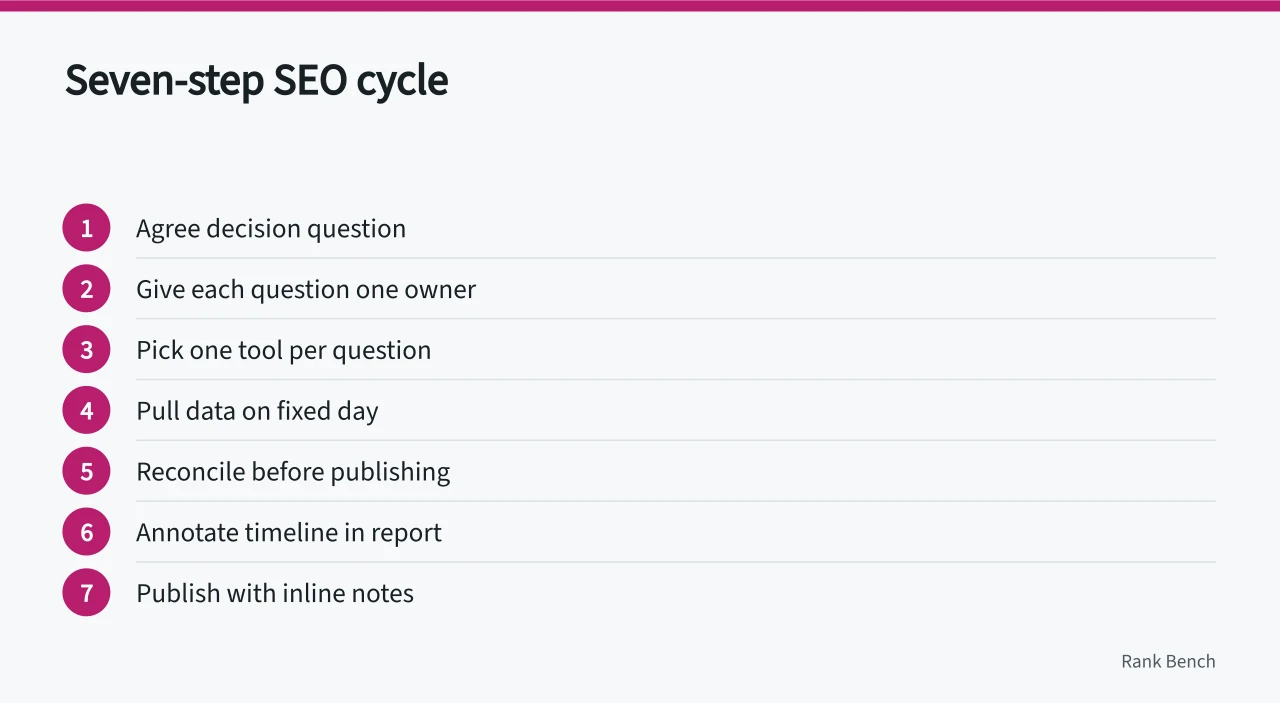This screenshot has width=1280, height=703.
Task: Click the number 1 step badge
Action: coord(86,228)
